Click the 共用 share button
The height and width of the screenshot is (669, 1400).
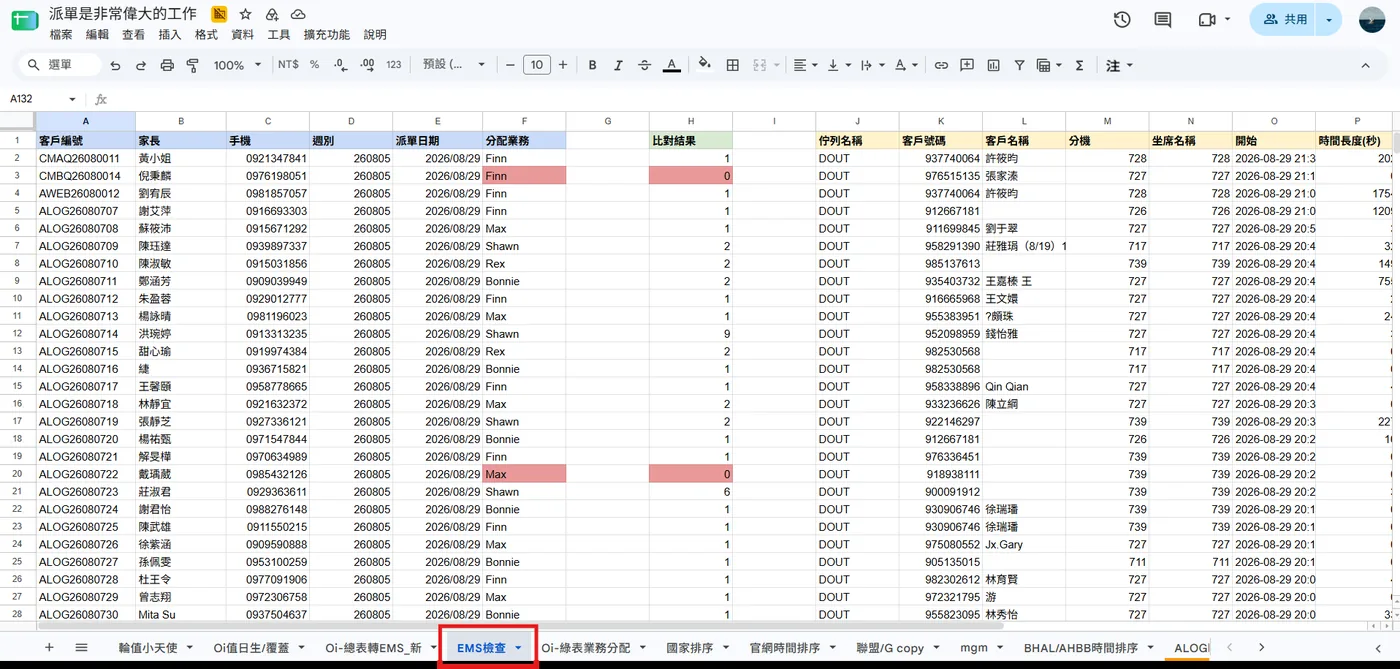[1285, 19]
